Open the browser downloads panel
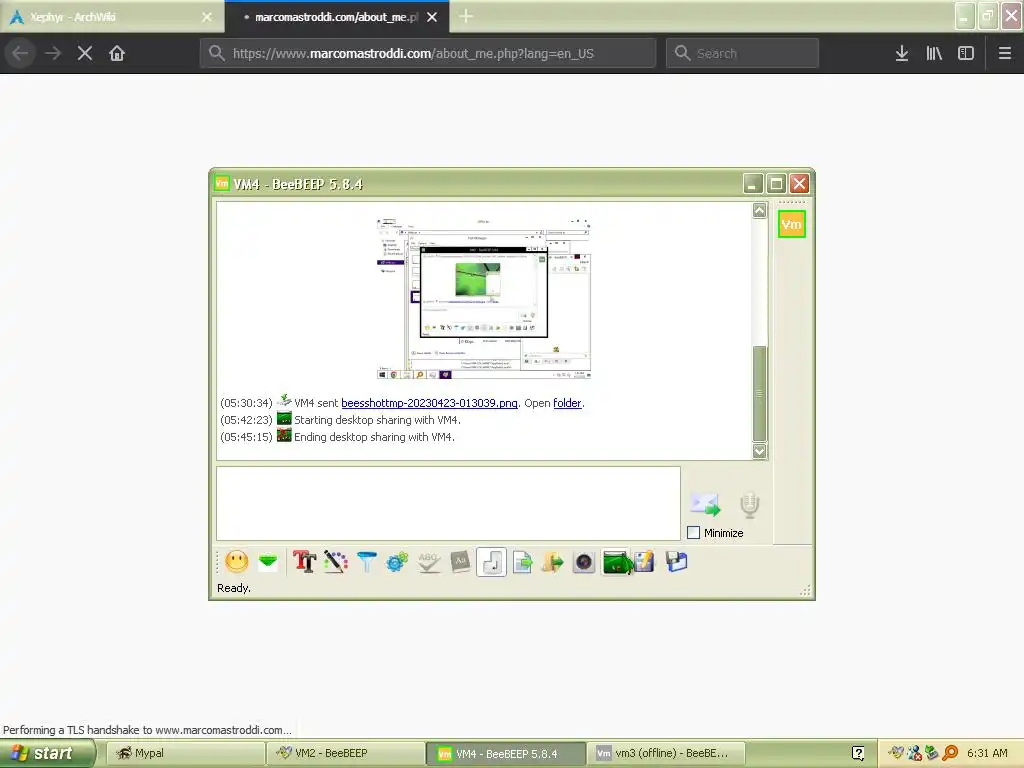The height and width of the screenshot is (768, 1024). tap(902, 53)
